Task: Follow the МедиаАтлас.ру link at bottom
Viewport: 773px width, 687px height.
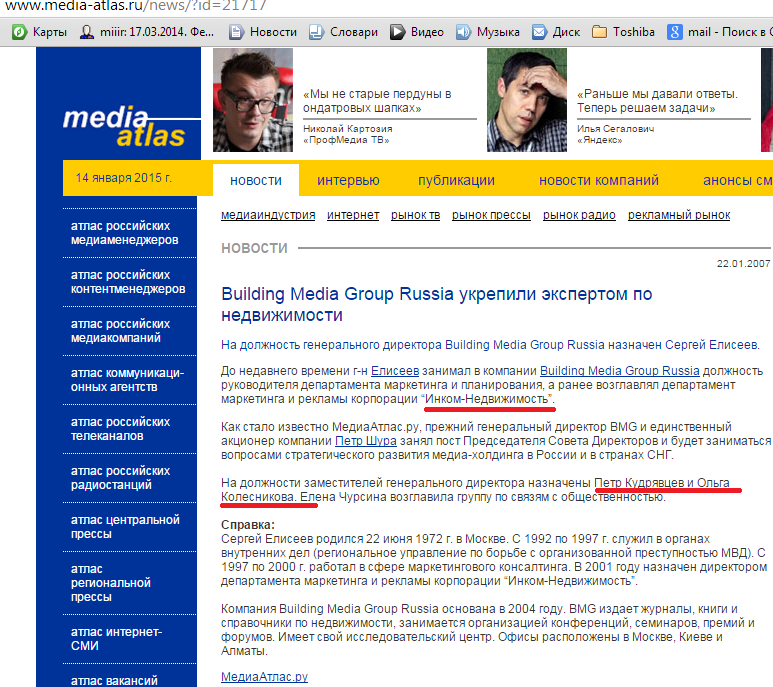Action: (x=264, y=677)
